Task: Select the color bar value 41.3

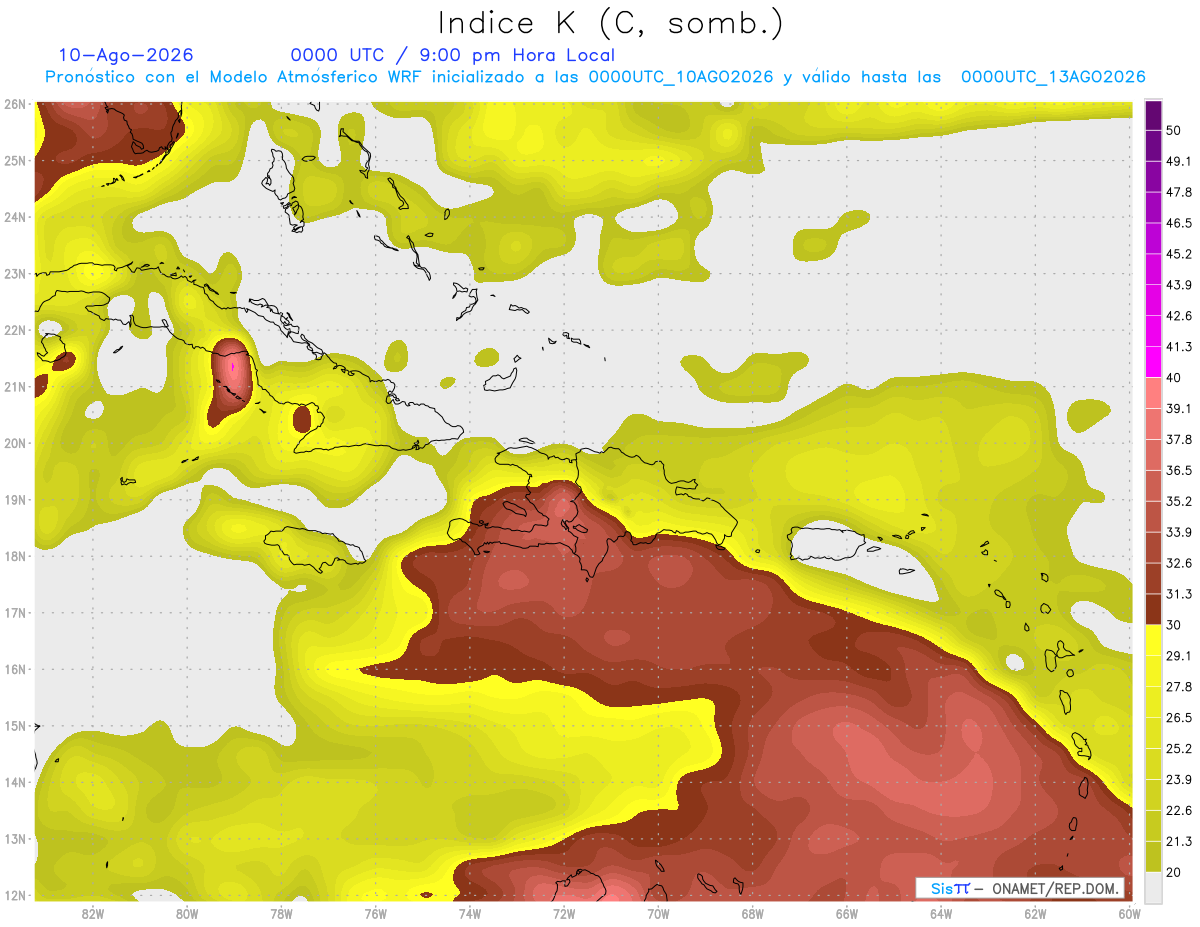Action: [1178, 347]
